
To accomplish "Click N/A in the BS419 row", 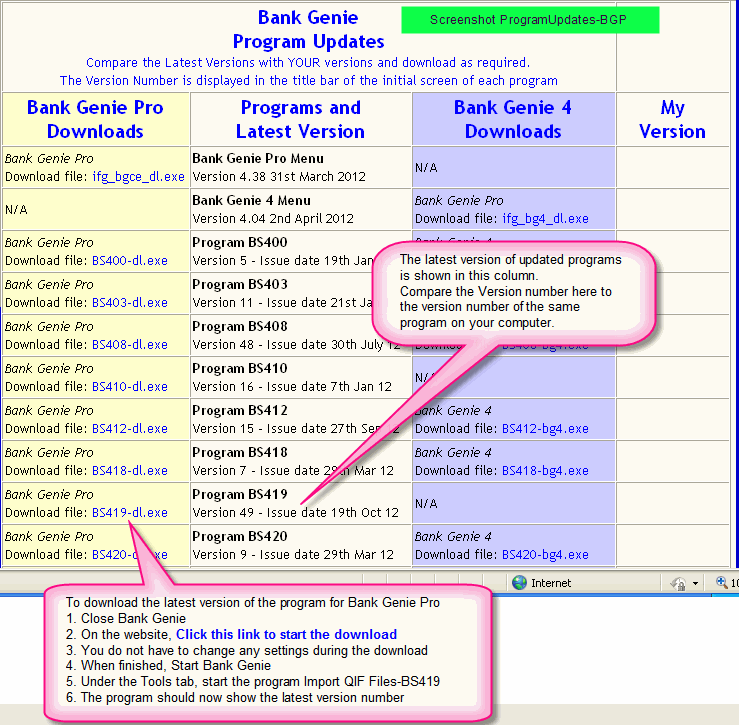I will coord(426,503).
